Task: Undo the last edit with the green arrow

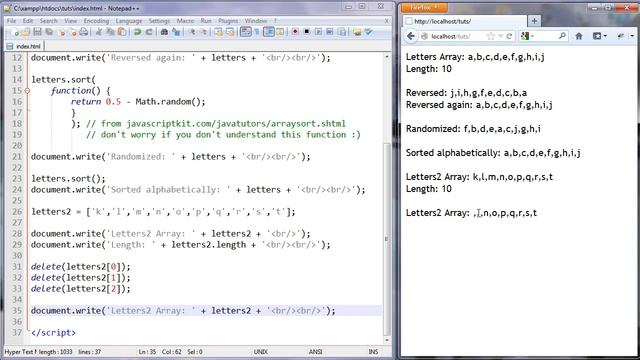Action: point(138,32)
